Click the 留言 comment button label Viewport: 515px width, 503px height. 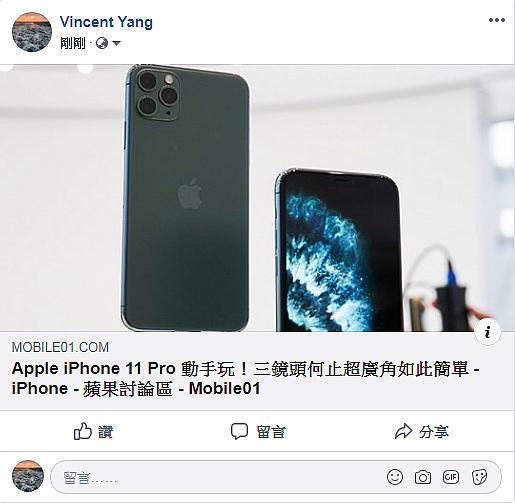click(271, 432)
